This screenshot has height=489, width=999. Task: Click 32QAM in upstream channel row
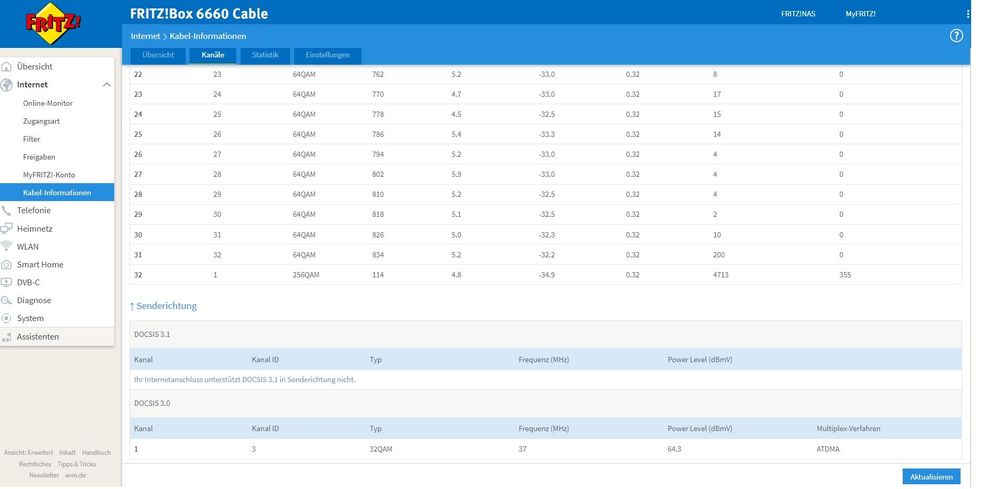tap(381, 450)
